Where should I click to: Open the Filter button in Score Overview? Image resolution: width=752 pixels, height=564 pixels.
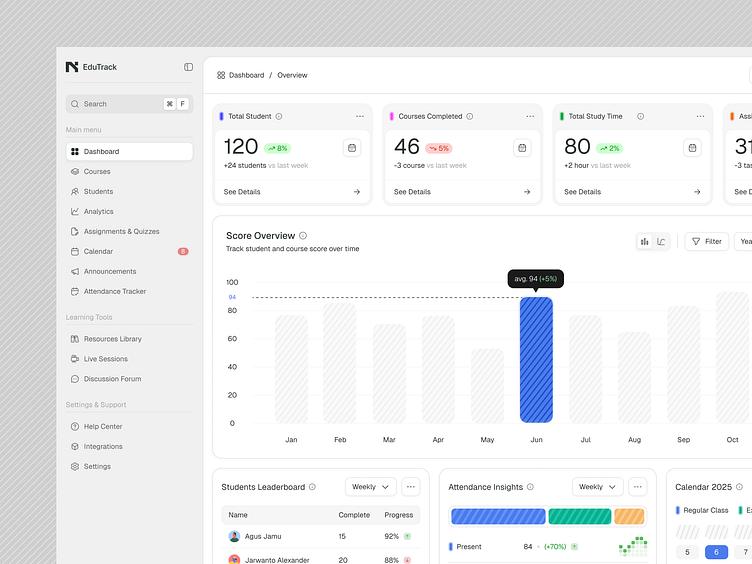707,242
